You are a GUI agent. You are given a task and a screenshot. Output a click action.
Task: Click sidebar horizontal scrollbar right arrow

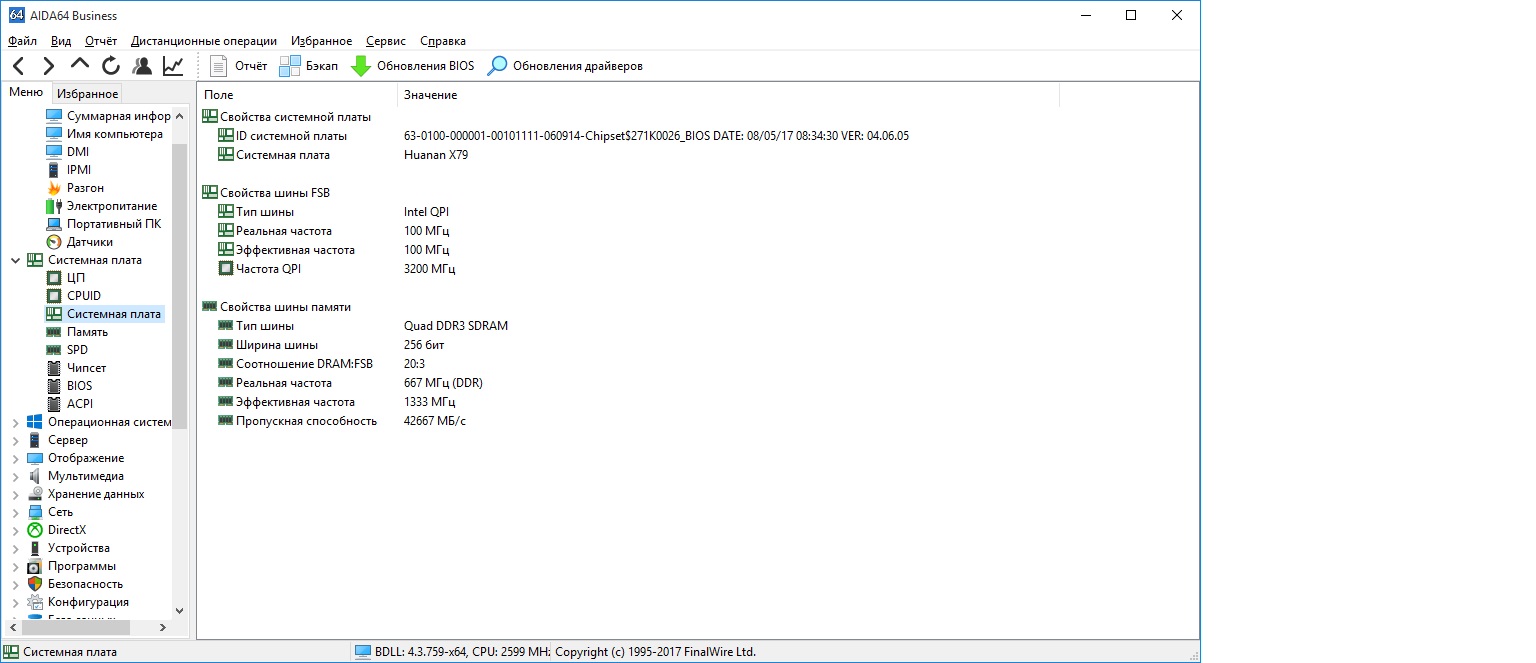(x=164, y=627)
